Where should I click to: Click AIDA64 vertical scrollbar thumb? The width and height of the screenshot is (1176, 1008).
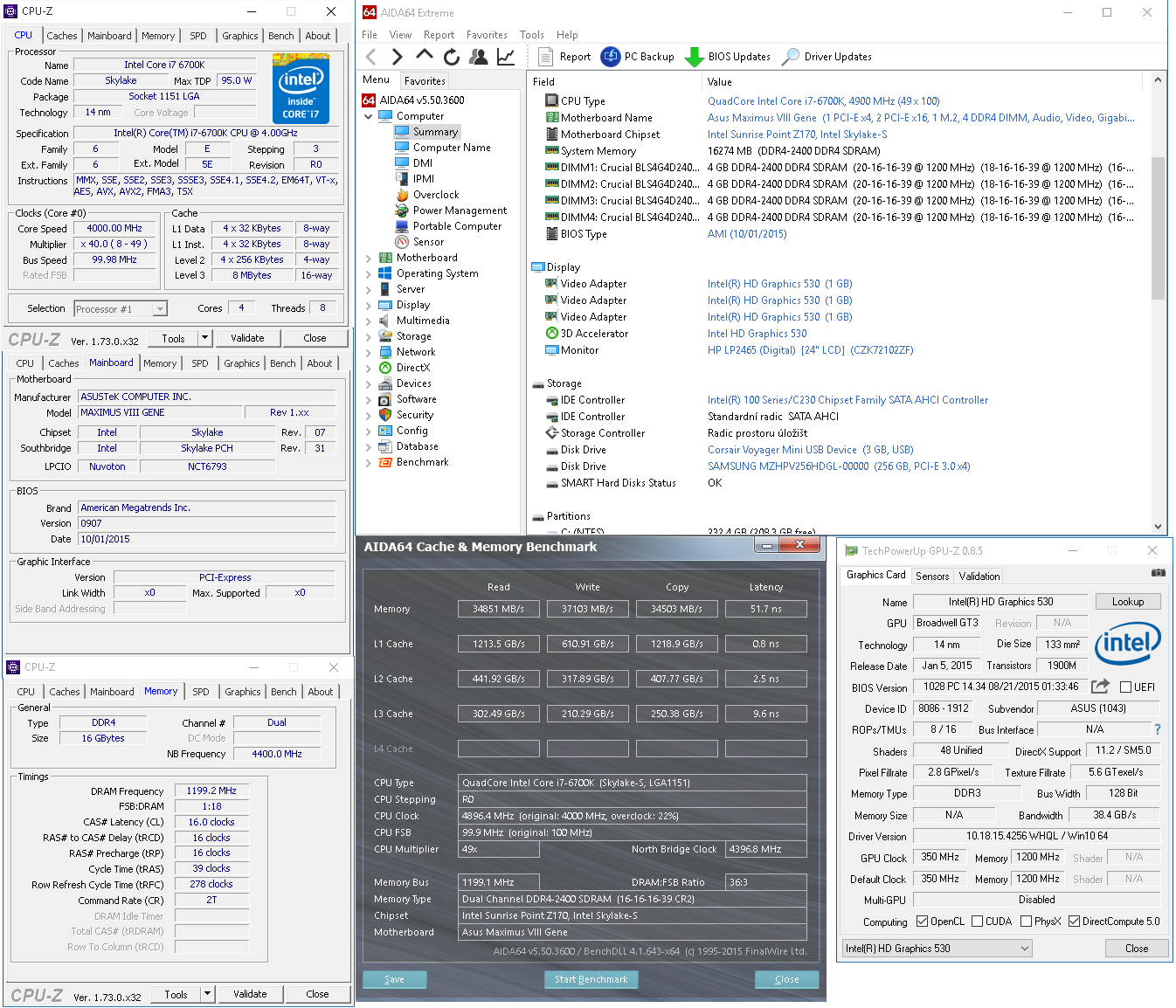tap(1159, 228)
